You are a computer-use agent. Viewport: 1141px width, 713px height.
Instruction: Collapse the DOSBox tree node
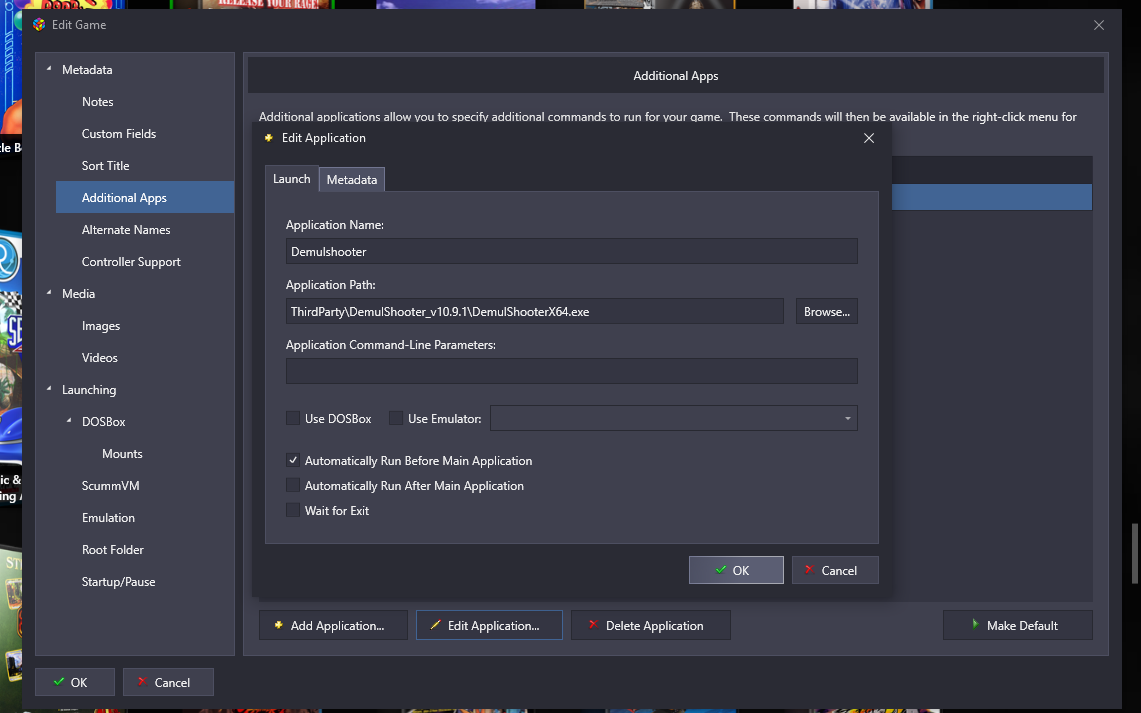[x=69, y=422]
